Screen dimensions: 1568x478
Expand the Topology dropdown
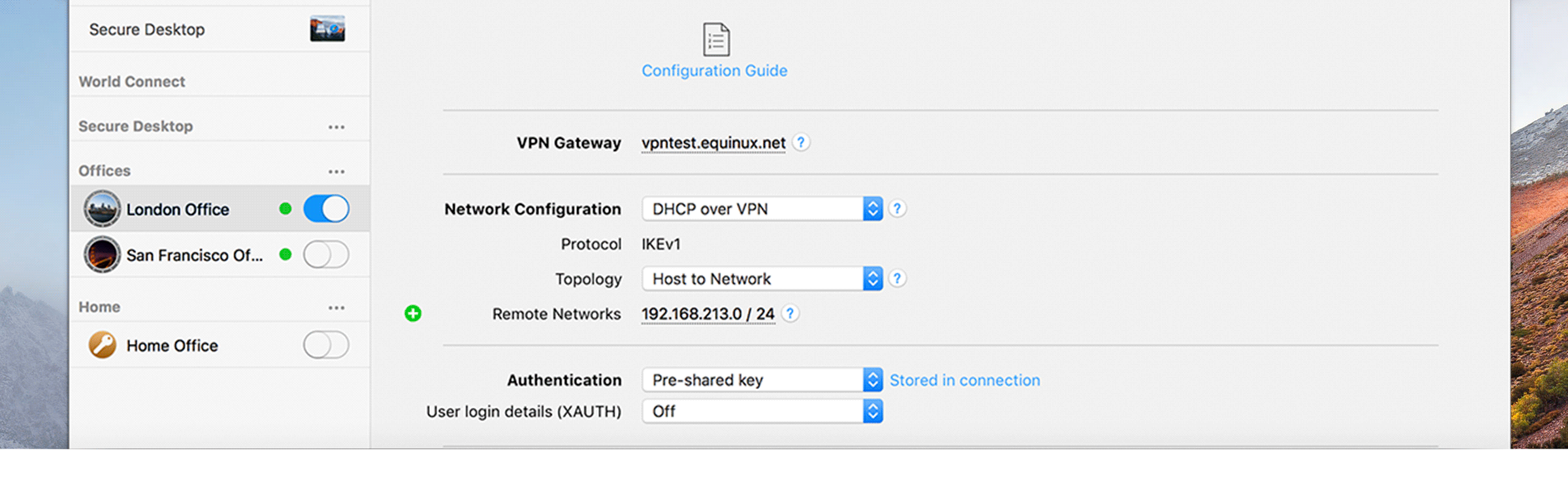tap(762, 279)
